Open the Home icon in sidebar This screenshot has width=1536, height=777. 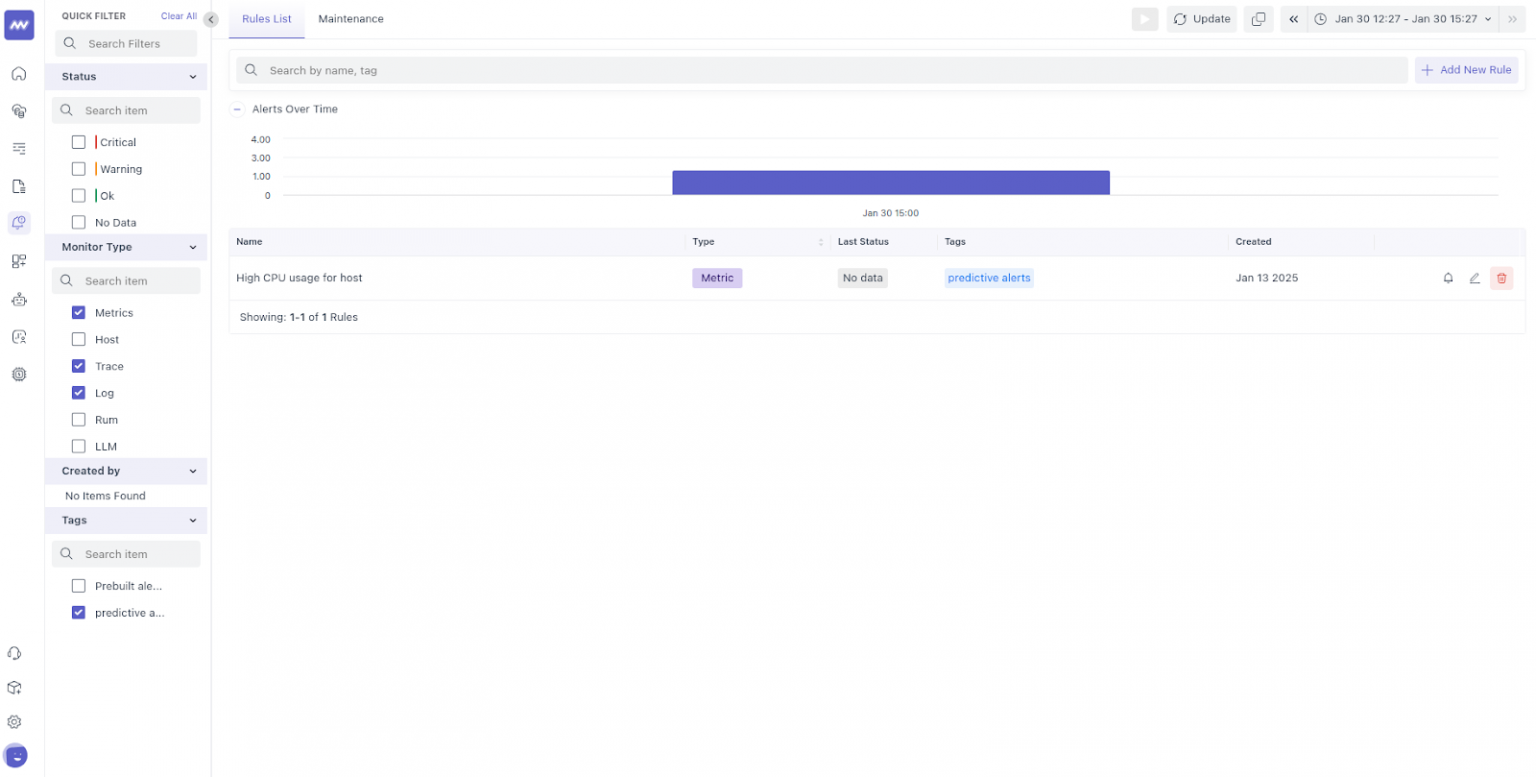coord(18,74)
